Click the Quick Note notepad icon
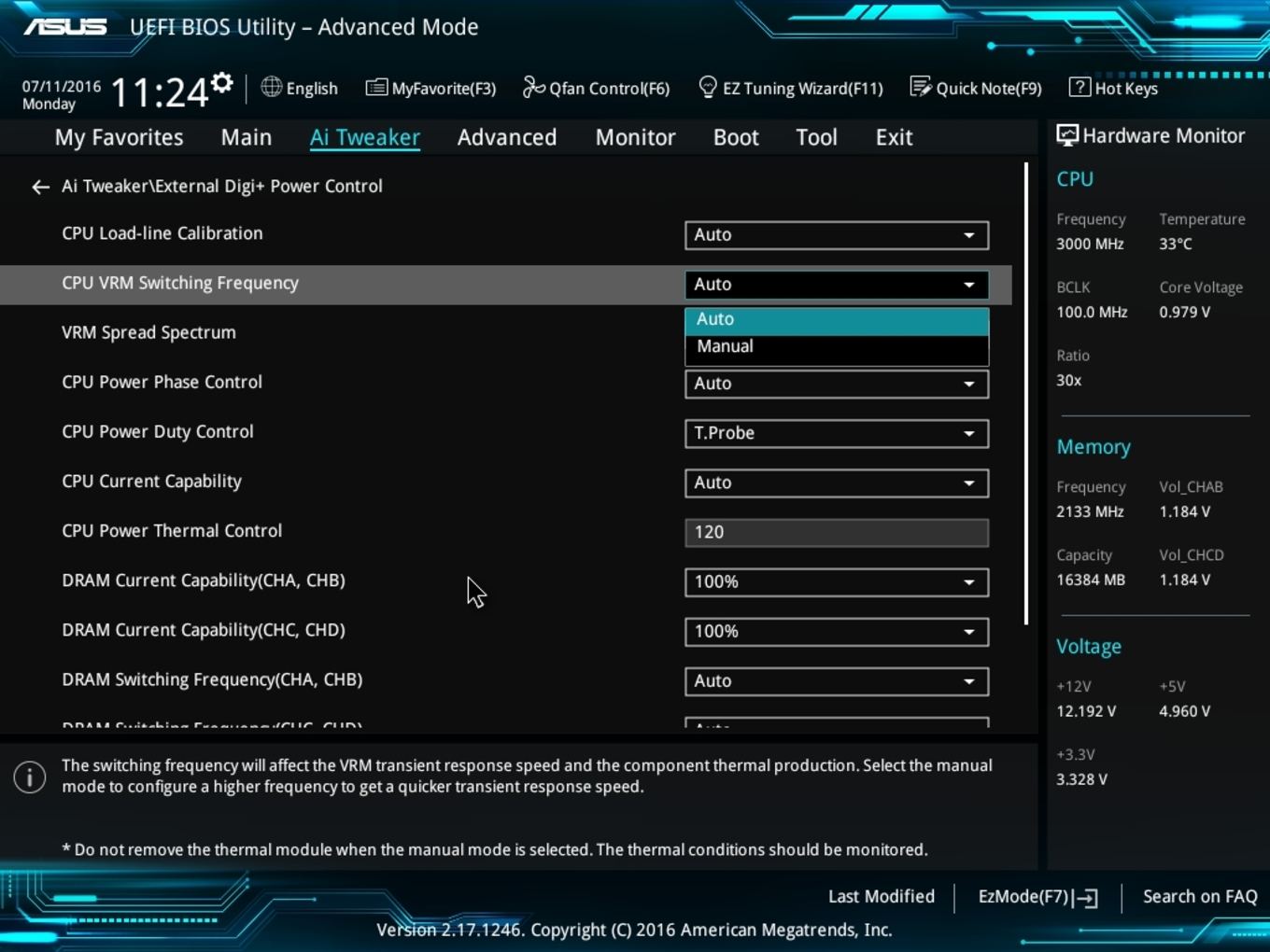Viewport: 1270px width, 952px height. pos(921,87)
